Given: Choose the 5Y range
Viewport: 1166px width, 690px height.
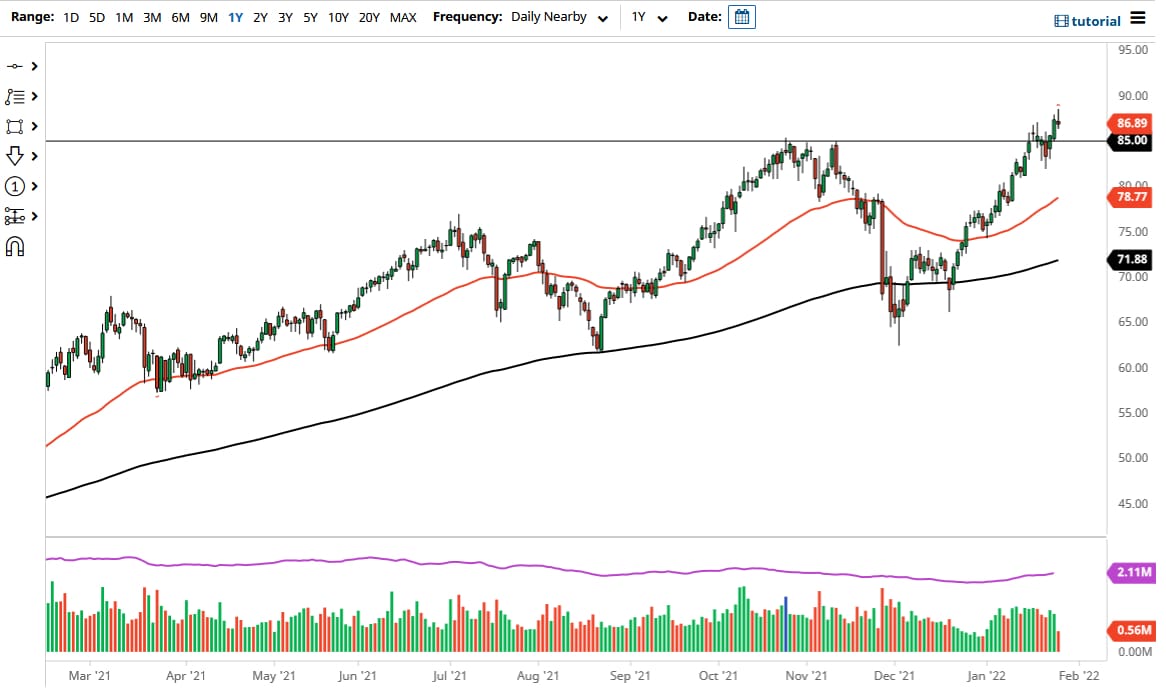Looking at the screenshot, I should click(310, 17).
